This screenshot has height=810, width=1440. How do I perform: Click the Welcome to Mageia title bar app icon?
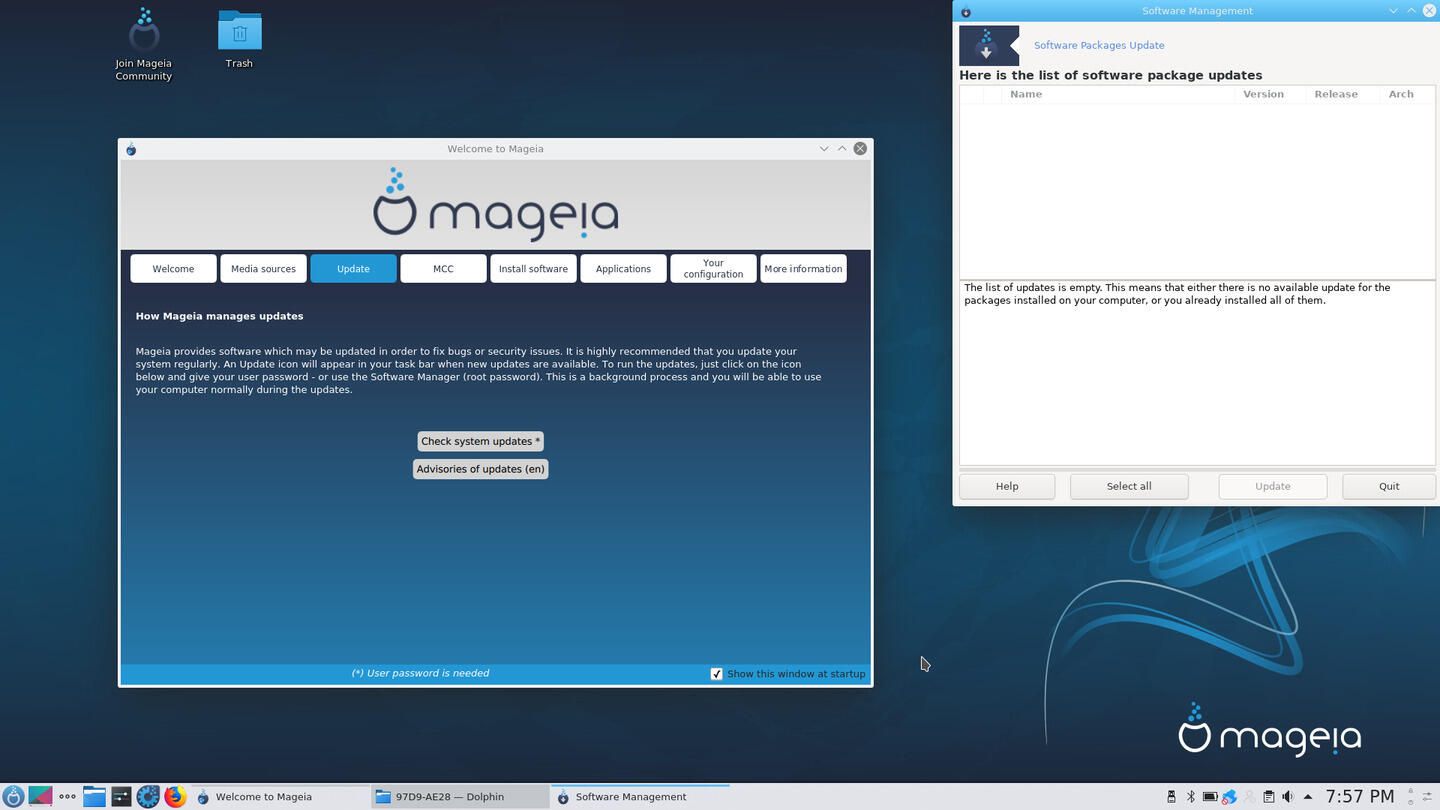click(x=131, y=149)
